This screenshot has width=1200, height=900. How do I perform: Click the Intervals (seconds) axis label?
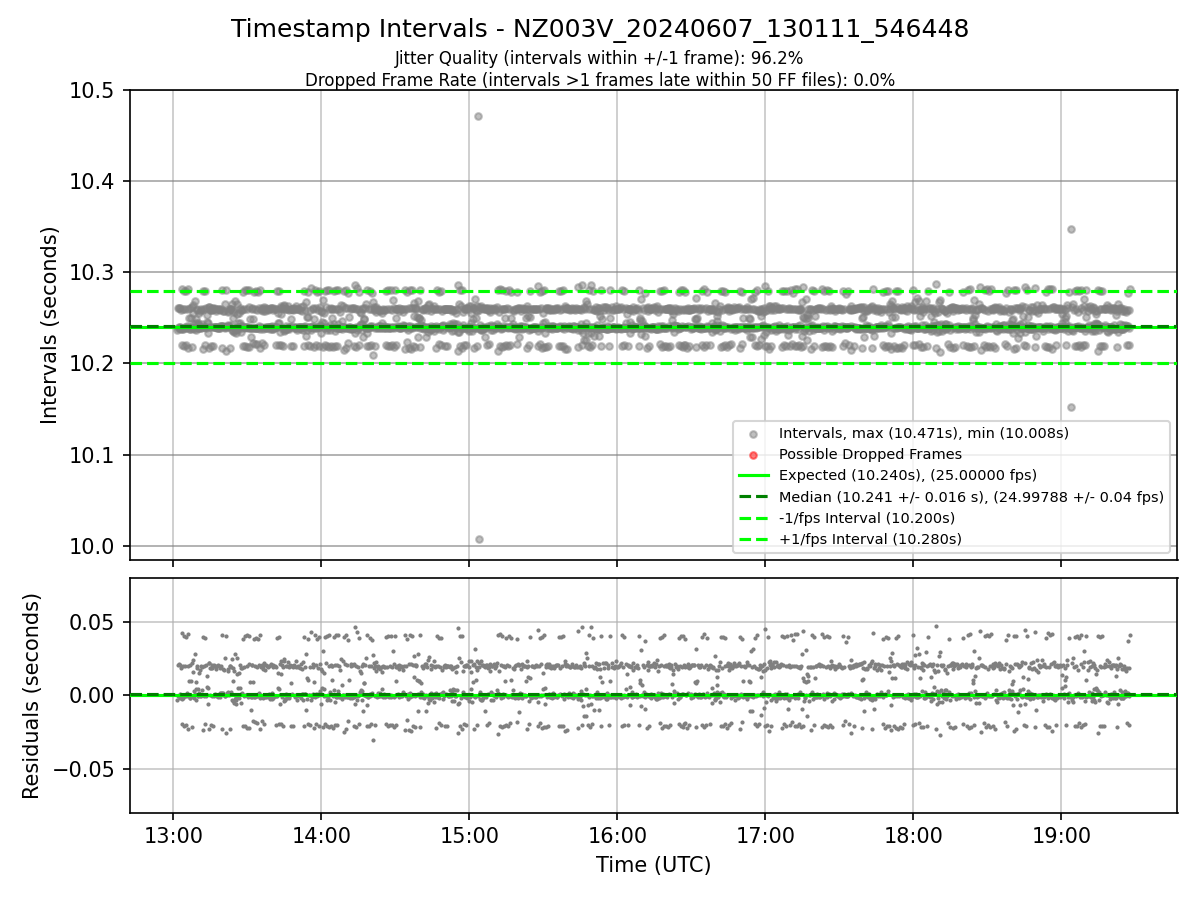[50, 325]
